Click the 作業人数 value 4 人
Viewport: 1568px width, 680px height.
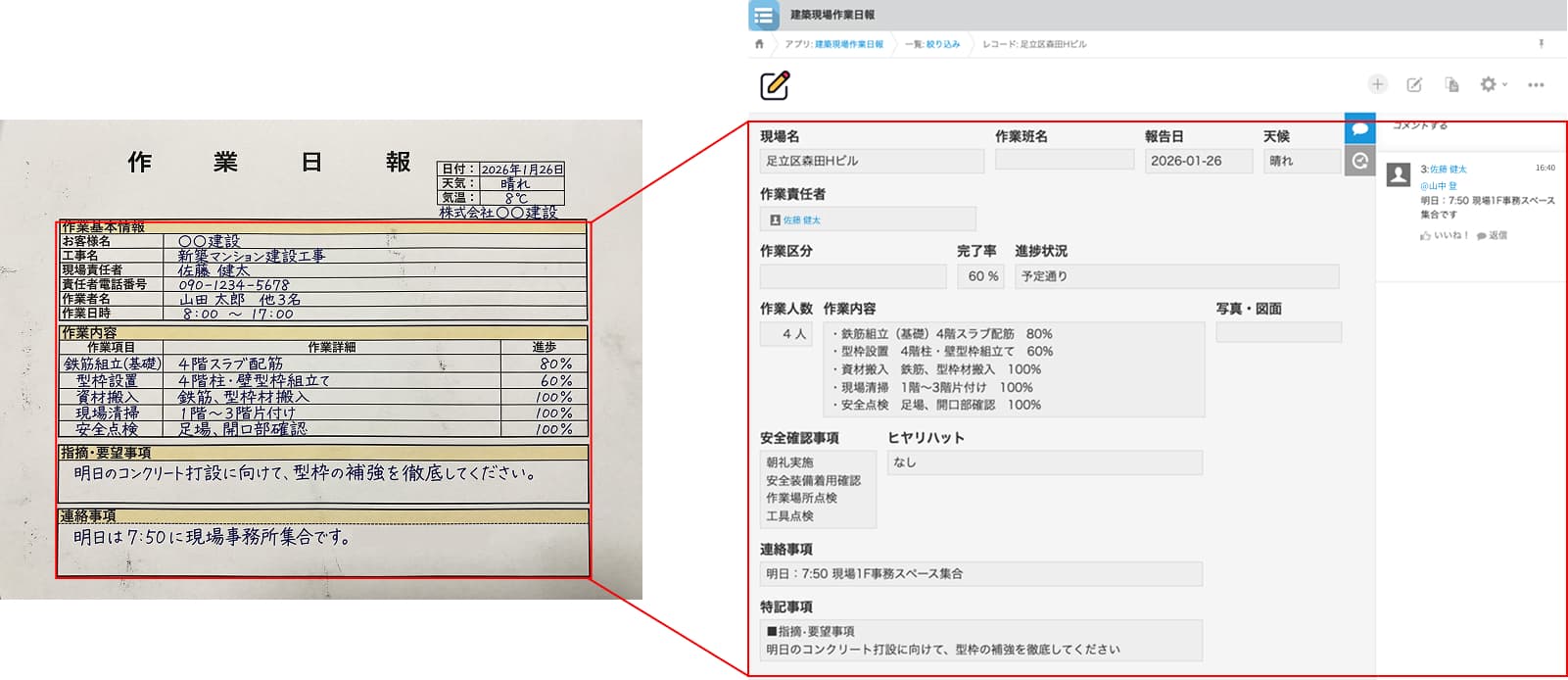pyautogui.click(x=786, y=334)
